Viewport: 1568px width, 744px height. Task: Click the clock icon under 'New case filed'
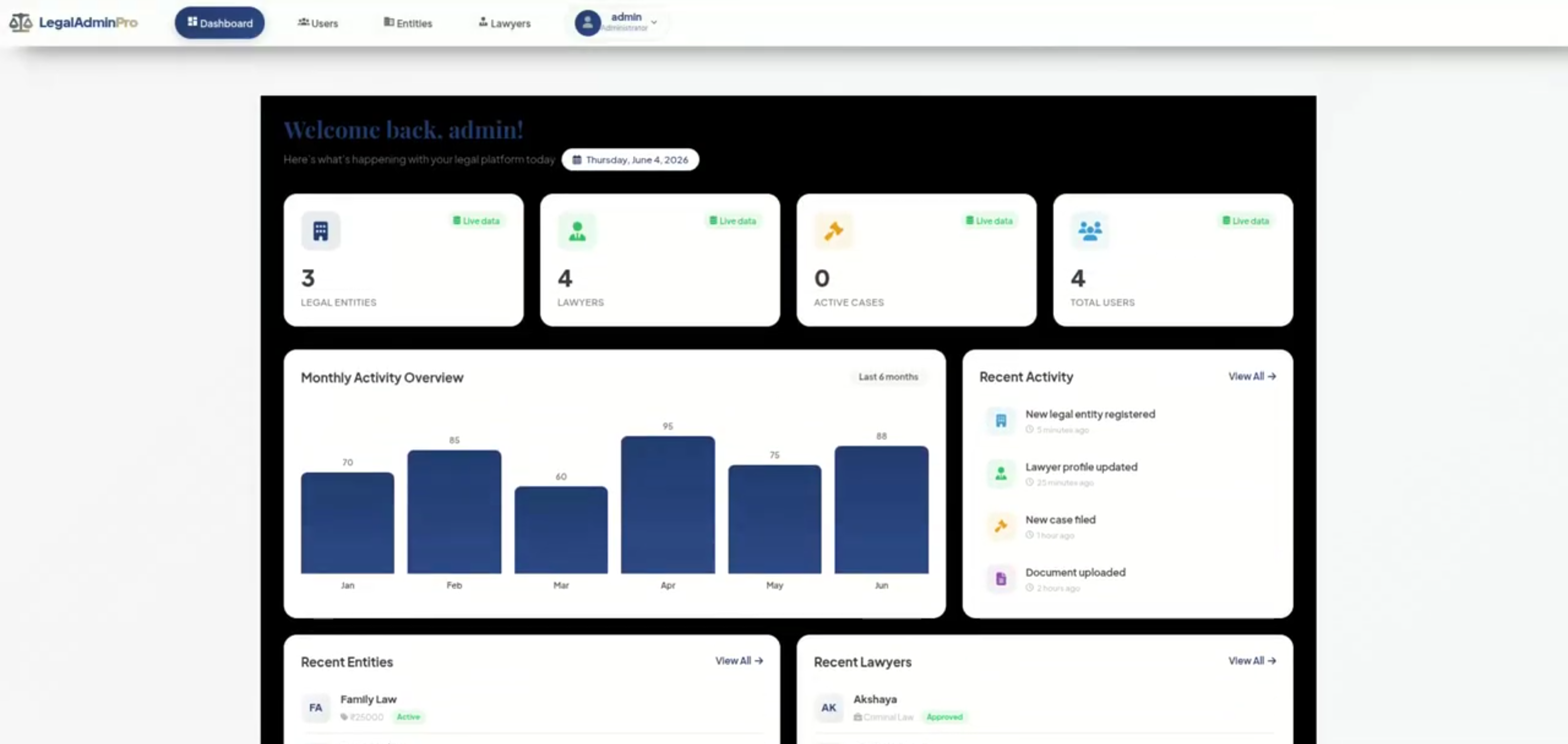click(1029, 535)
